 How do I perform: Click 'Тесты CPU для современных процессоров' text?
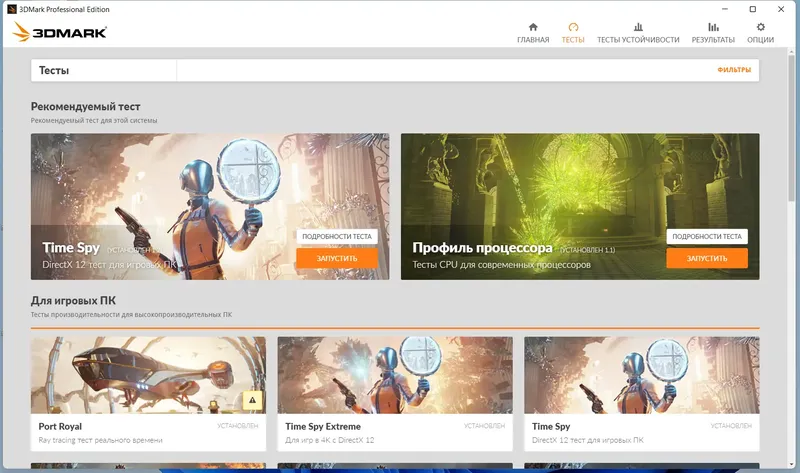502,265
